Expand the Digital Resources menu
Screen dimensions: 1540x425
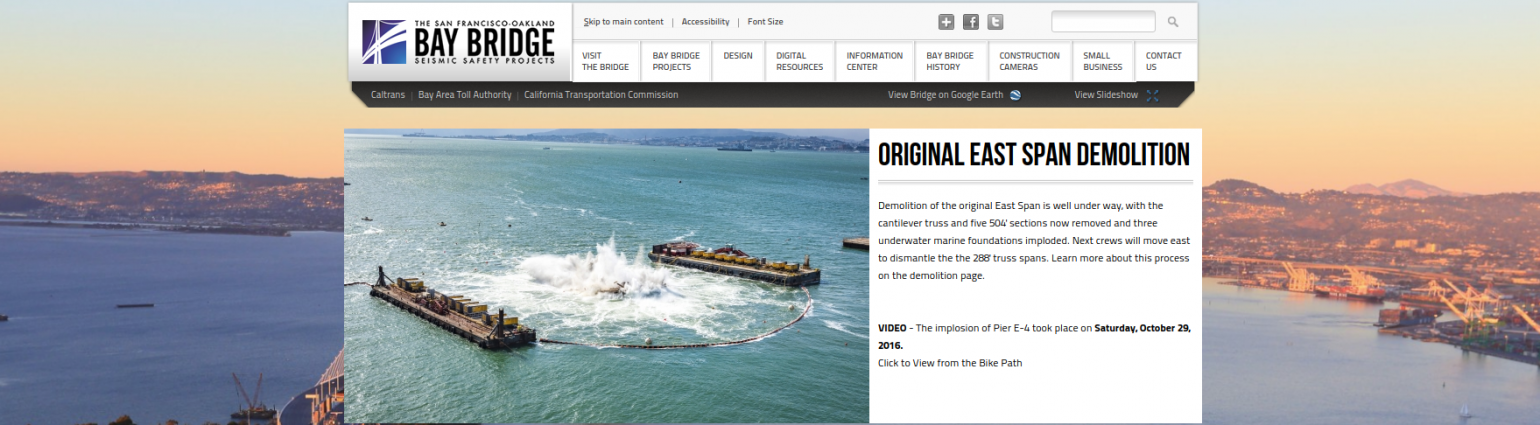799,62
